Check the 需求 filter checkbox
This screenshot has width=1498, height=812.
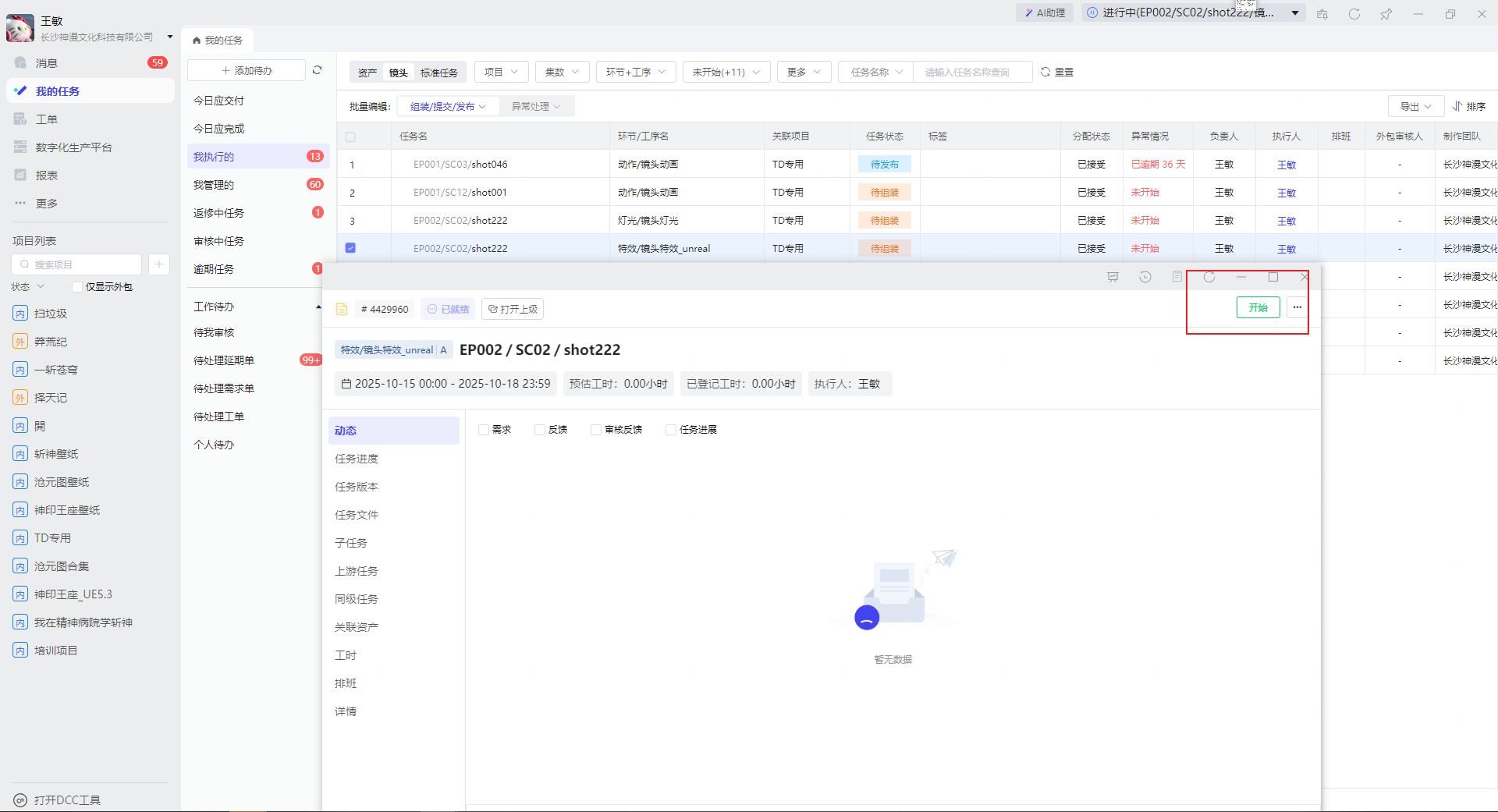click(x=484, y=430)
